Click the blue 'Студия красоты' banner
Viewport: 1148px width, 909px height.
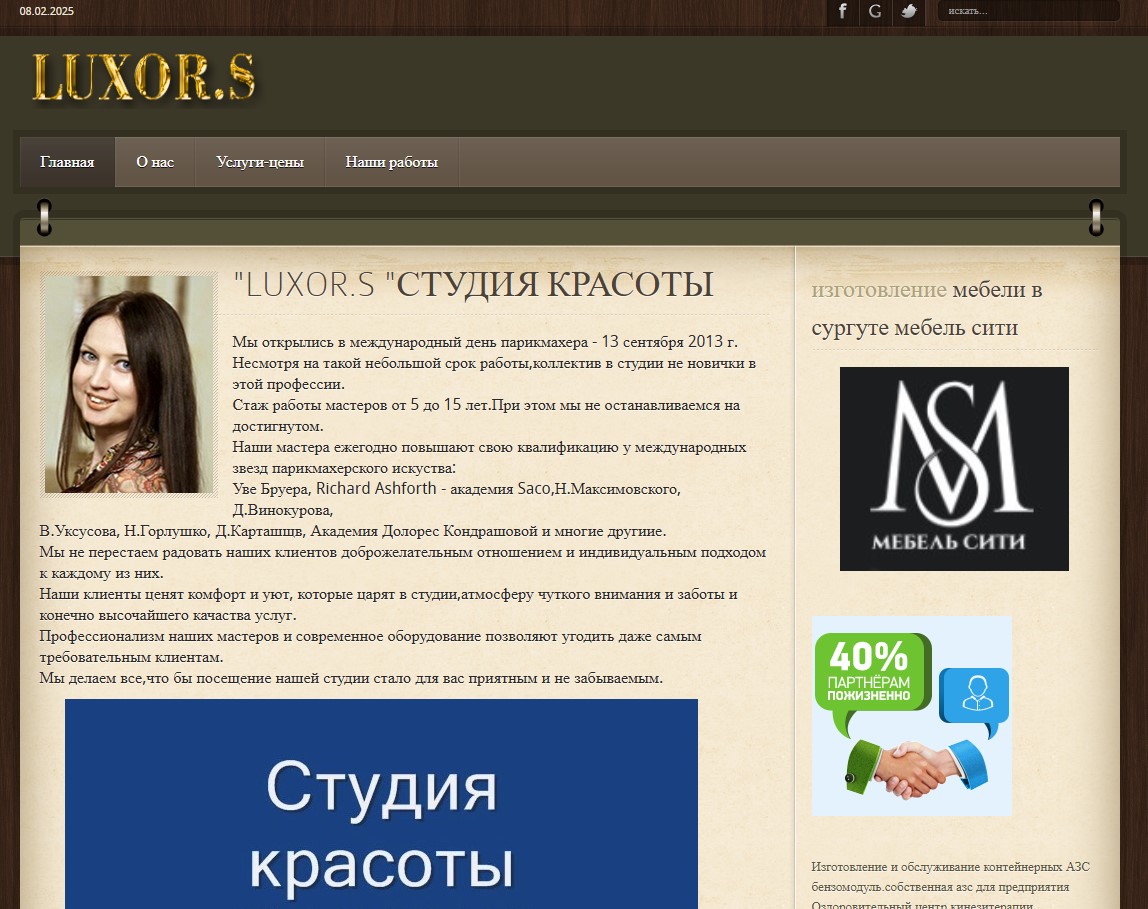click(x=381, y=804)
